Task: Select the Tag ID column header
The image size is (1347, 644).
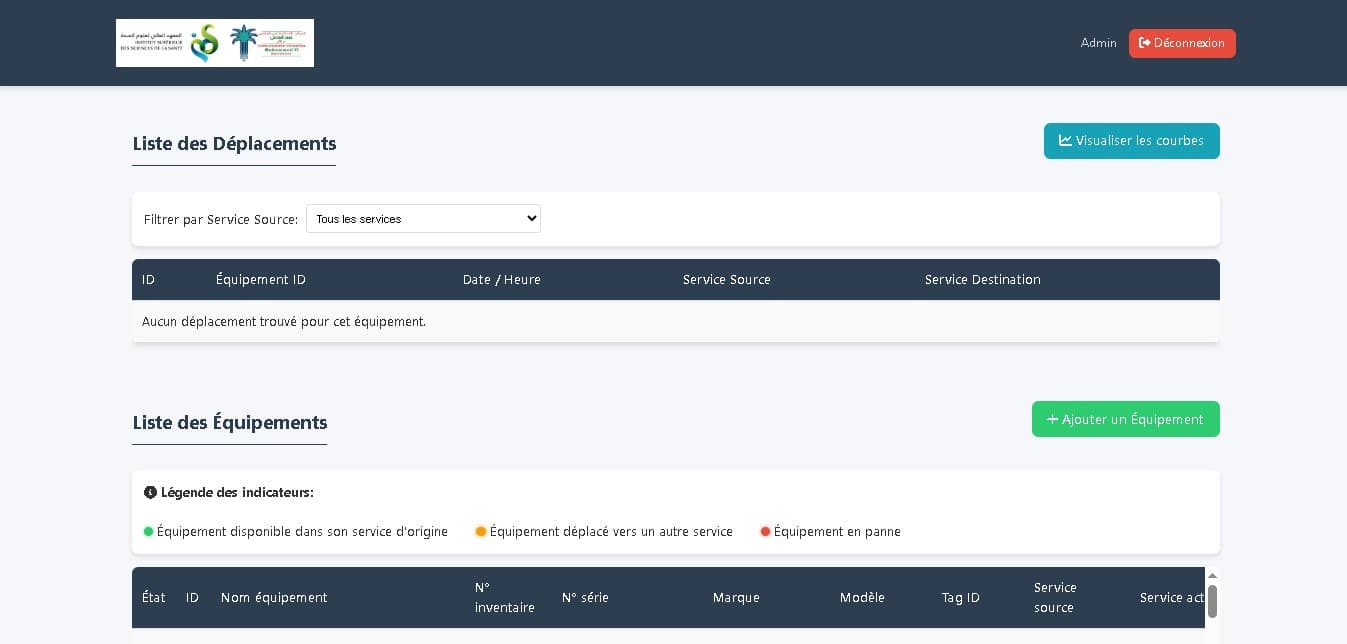Action: tap(960, 598)
